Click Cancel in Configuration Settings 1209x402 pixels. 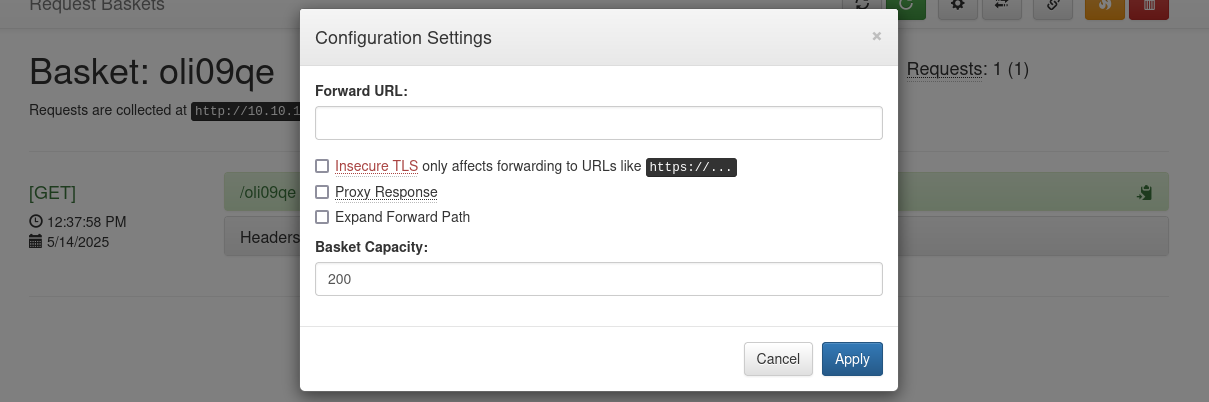(778, 359)
